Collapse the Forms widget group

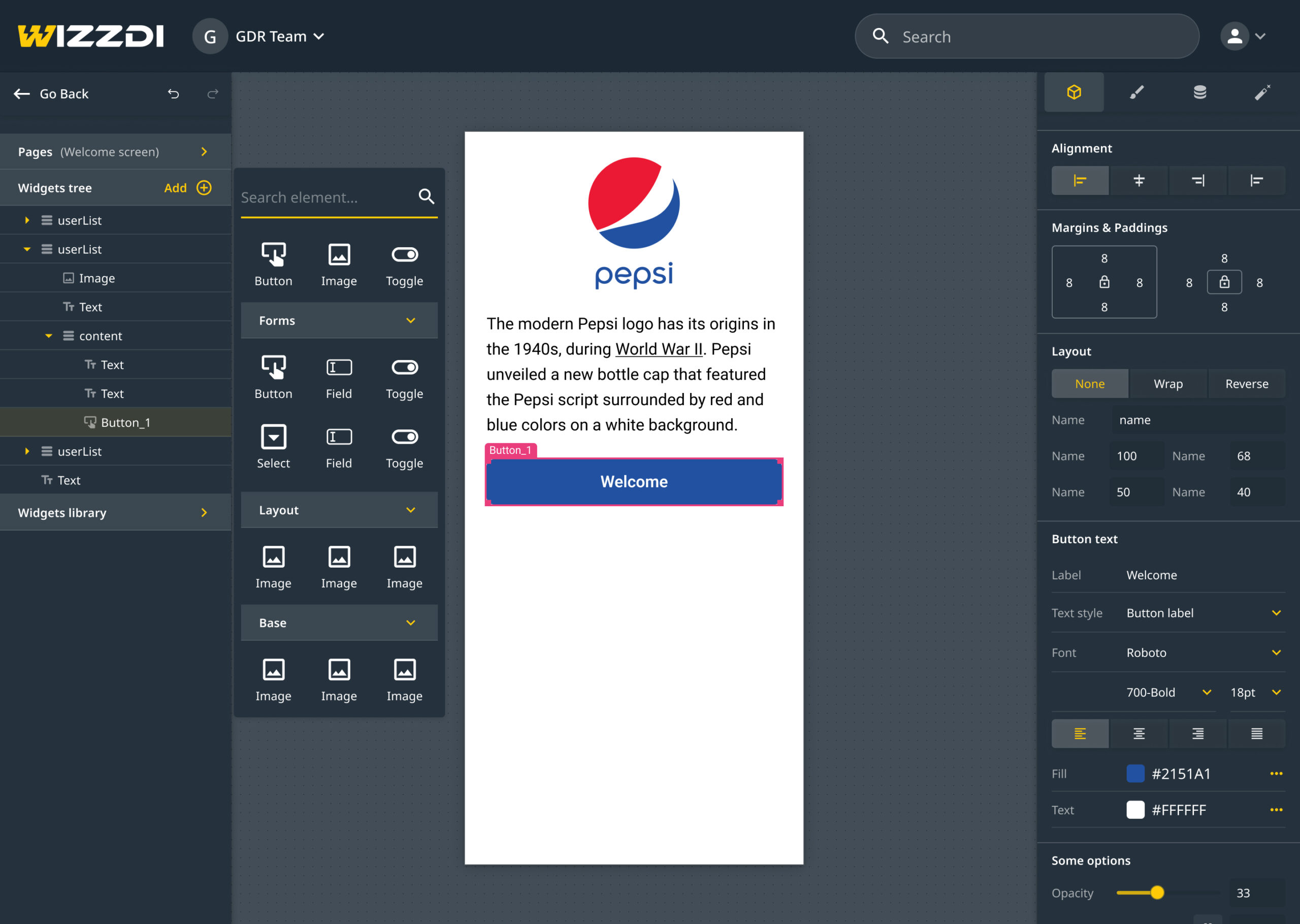[x=339, y=320]
